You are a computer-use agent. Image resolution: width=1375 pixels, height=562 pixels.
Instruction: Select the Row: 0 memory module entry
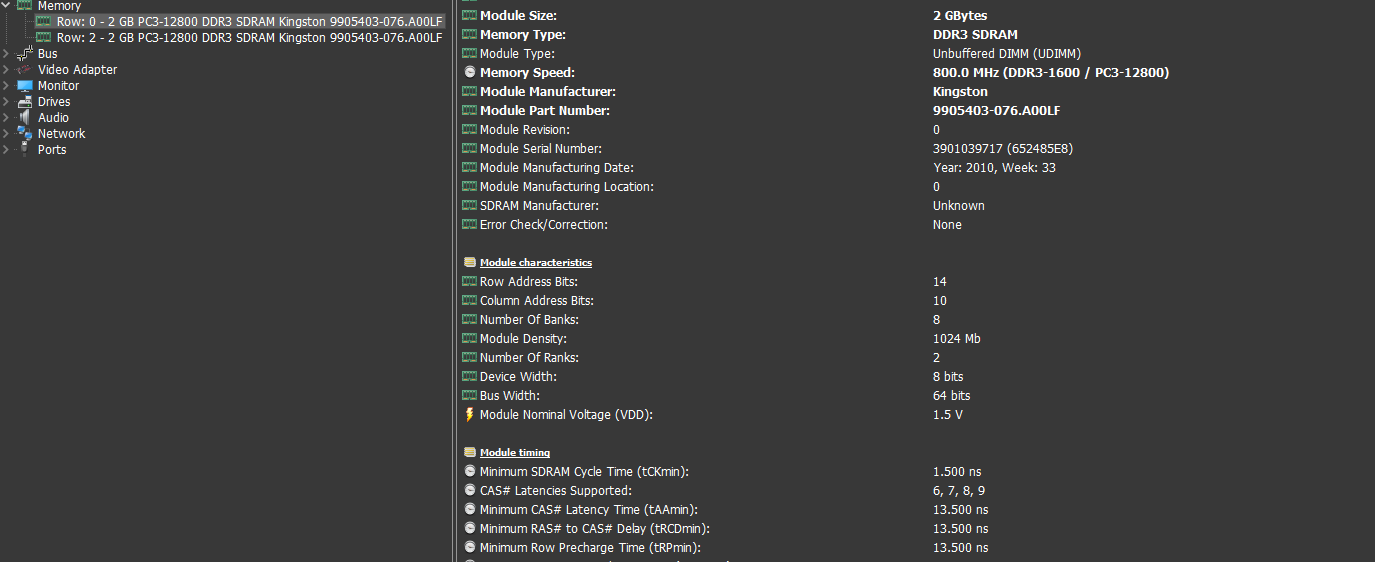tap(240, 21)
